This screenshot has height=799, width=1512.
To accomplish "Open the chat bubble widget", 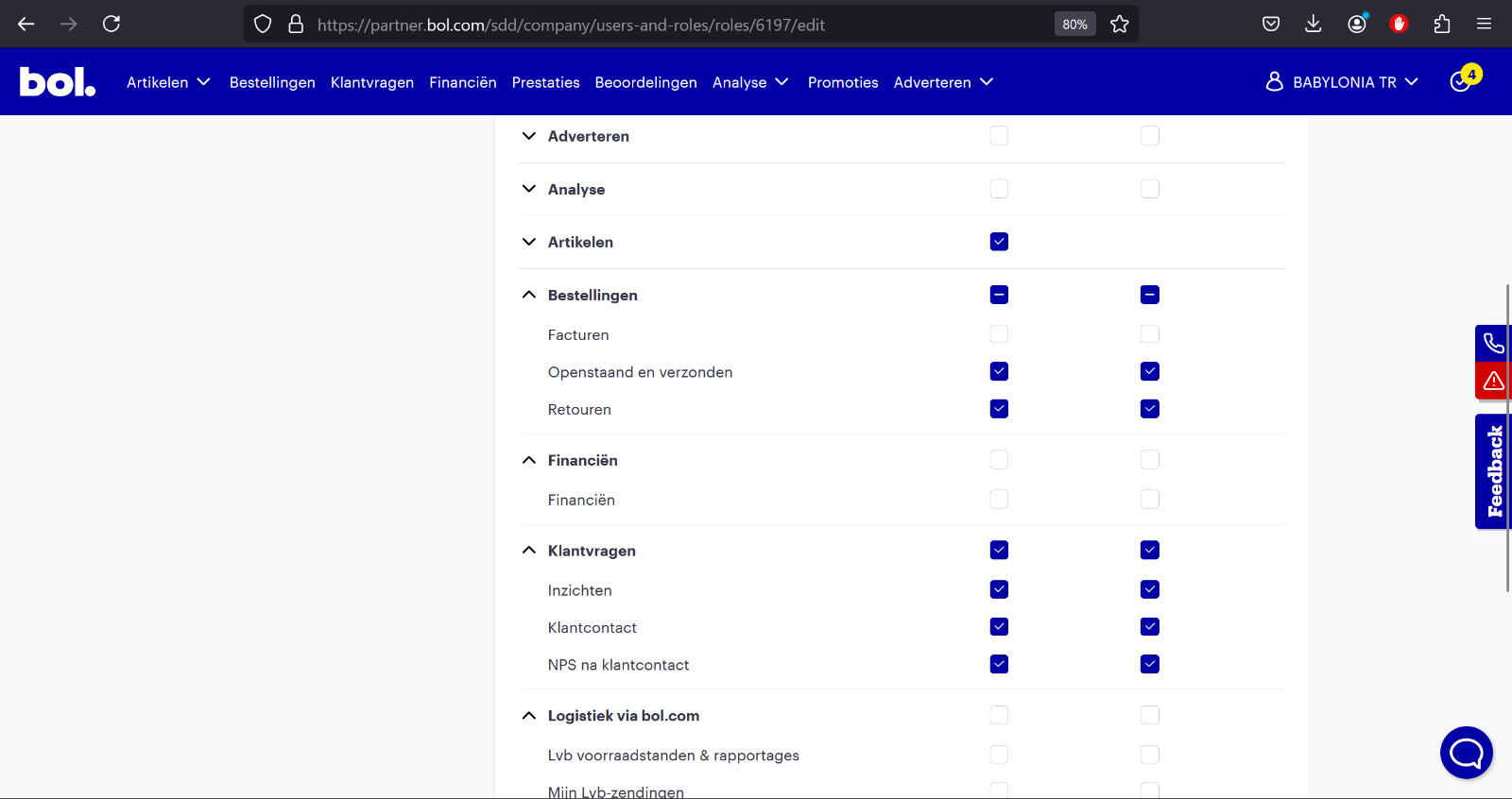I will pos(1466,753).
